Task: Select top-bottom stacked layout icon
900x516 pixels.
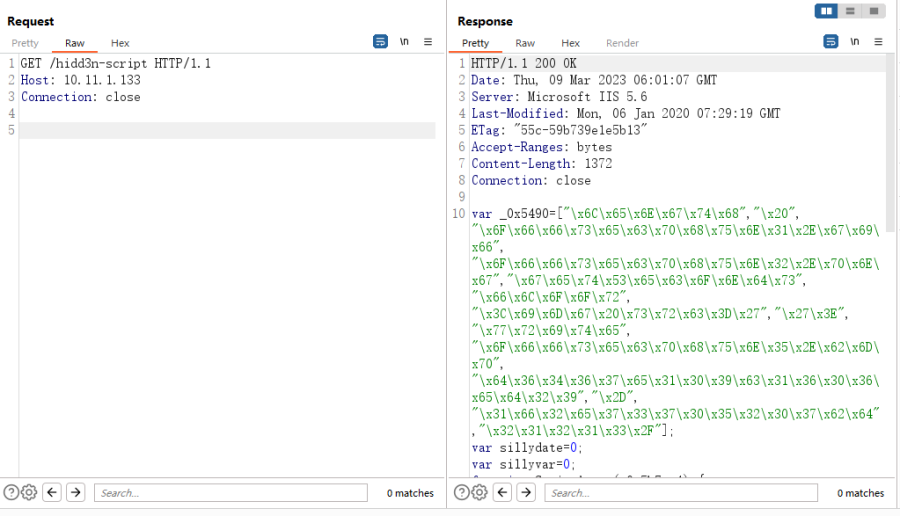Action: point(850,11)
